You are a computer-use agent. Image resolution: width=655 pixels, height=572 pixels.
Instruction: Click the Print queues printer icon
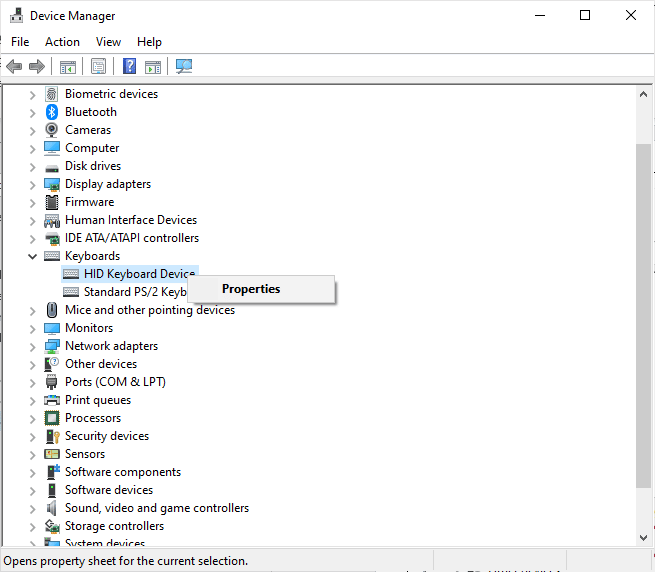point(52,400)
